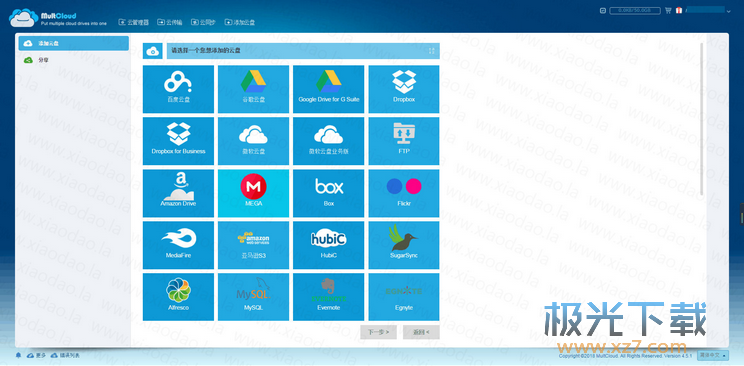Image resolution: width=744 pixels, height=366 pixels.
Task: Choose the SugarSync tile
Action: coord(404,245)
